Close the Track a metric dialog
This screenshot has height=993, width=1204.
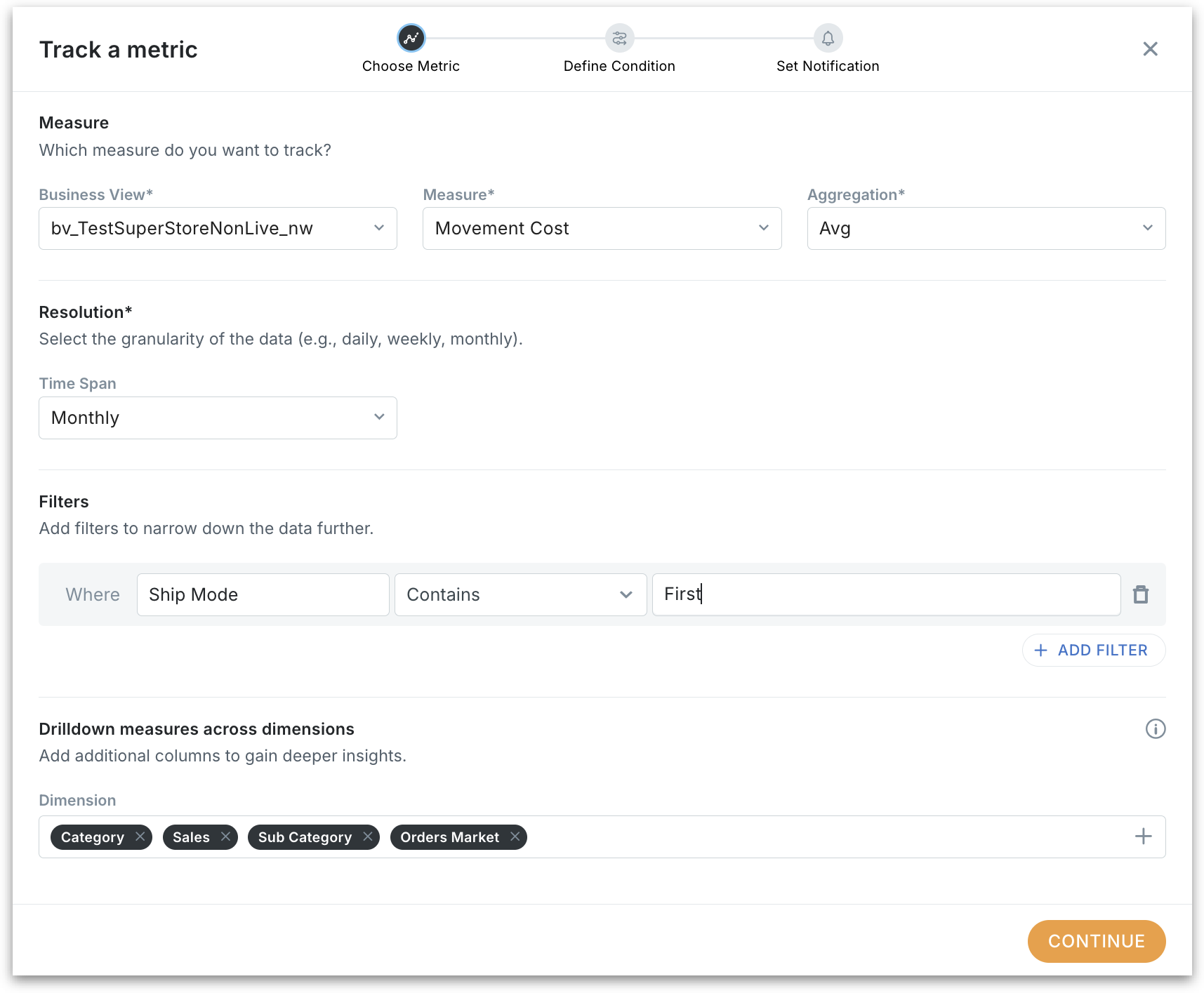[x=1150, y=49]
